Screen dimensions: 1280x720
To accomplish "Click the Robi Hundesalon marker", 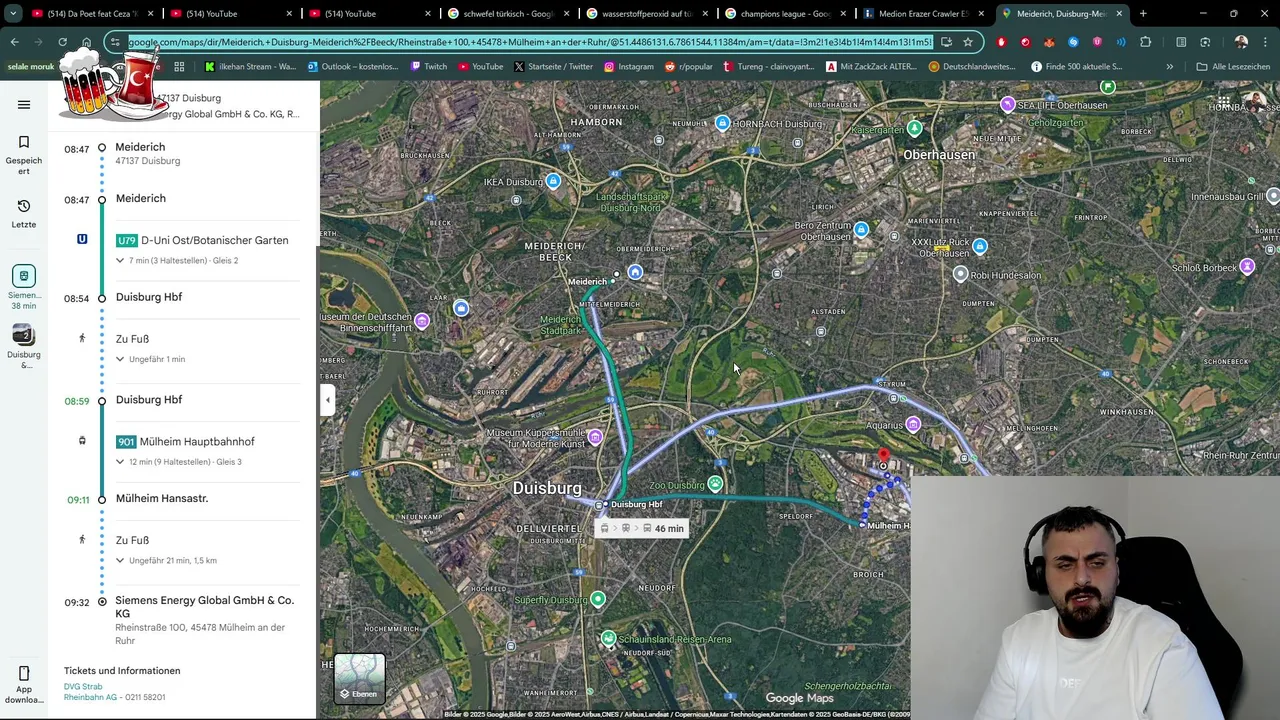I will 961,274.
